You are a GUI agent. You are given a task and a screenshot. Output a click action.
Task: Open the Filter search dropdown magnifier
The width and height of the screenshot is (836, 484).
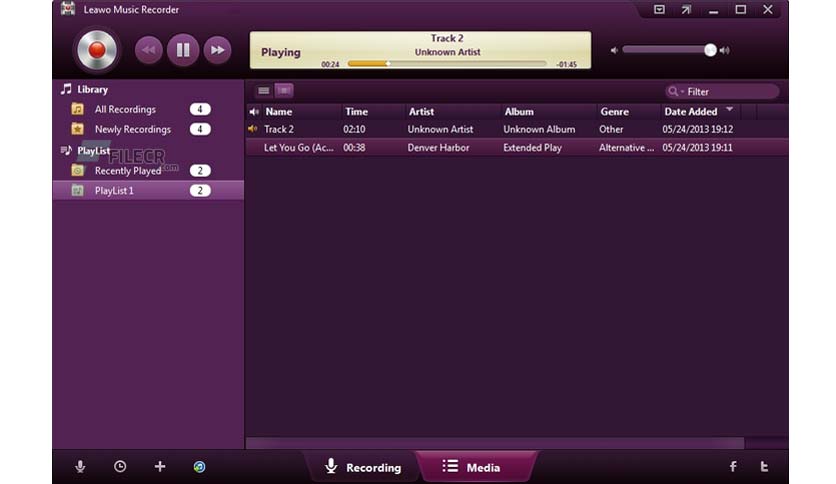pos(674,91)
